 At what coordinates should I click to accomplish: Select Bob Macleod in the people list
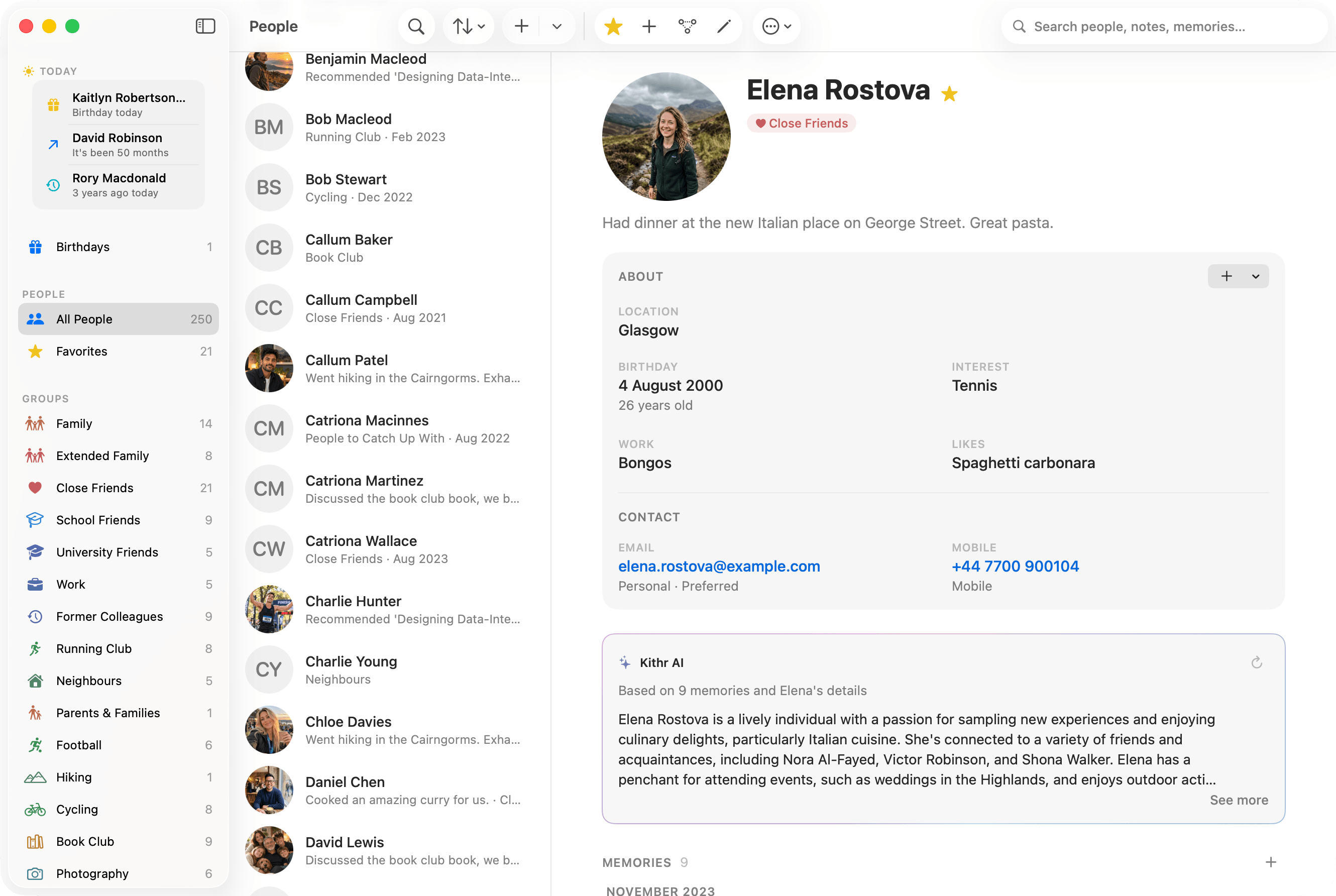(x=390, y=127)
